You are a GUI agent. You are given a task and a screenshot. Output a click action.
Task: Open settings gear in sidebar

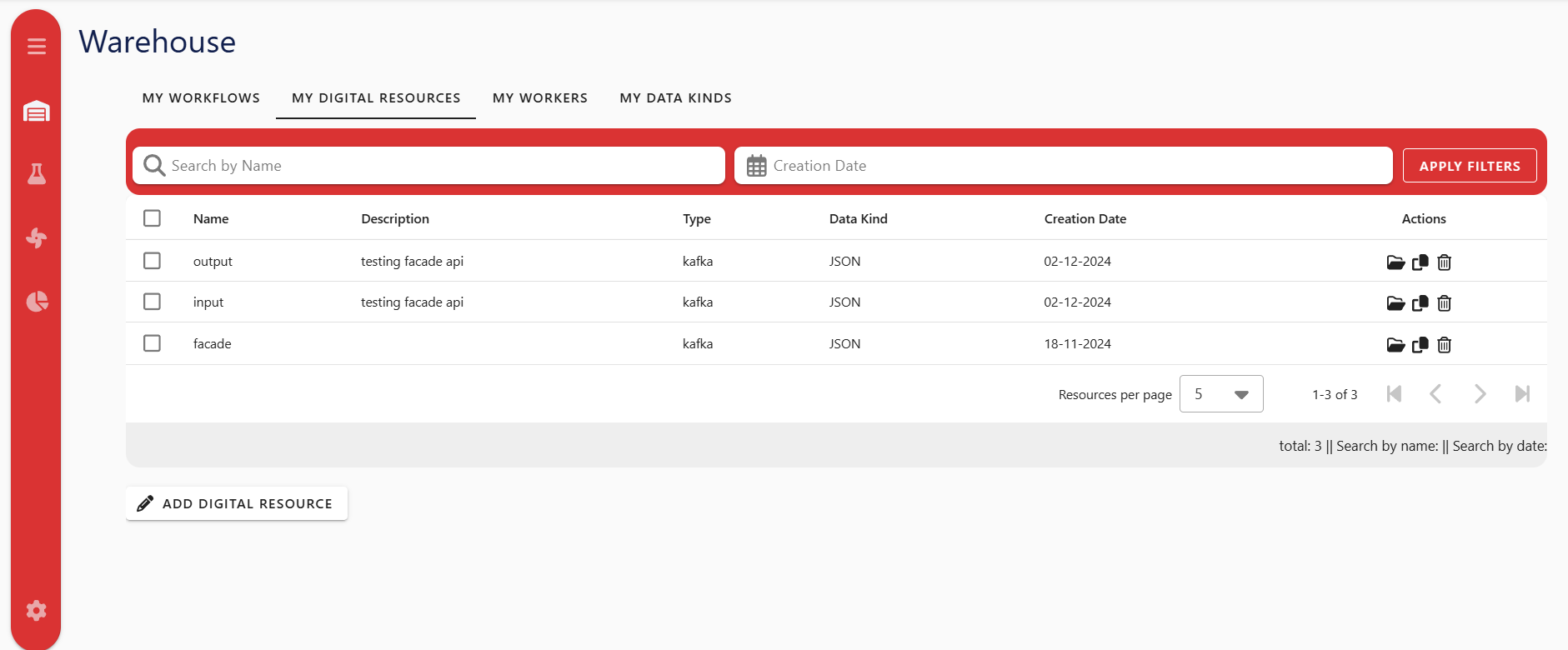pyautogui.click(x=36, y=611)
